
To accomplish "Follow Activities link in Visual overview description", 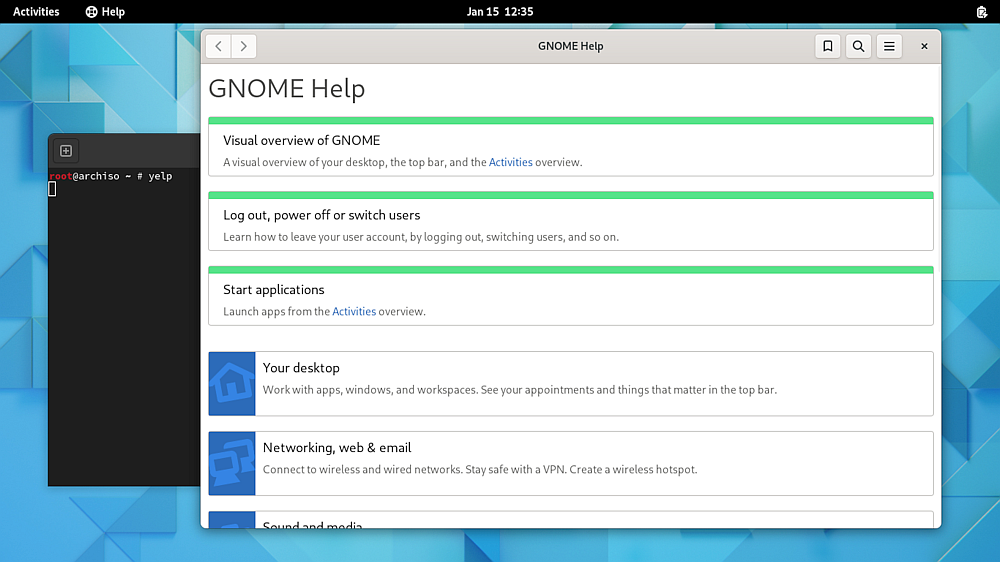I will coord(510,162).
